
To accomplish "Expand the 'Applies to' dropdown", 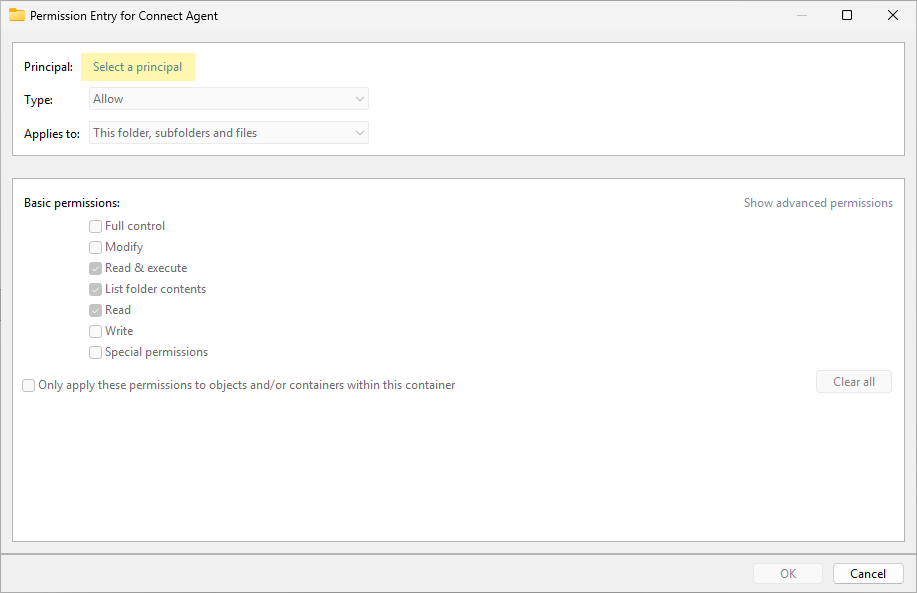I will tap(229, 133).
